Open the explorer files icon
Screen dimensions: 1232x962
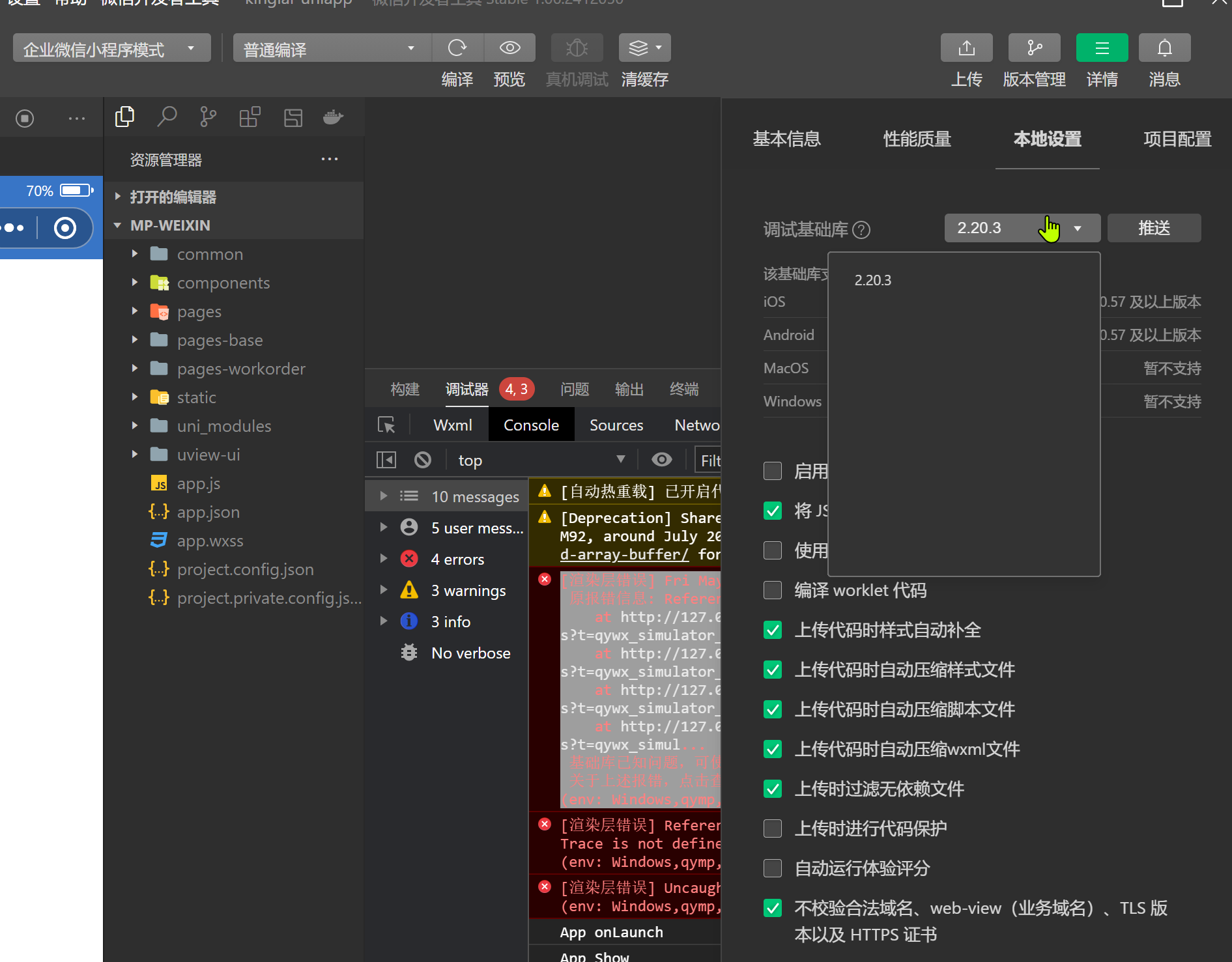124,117
